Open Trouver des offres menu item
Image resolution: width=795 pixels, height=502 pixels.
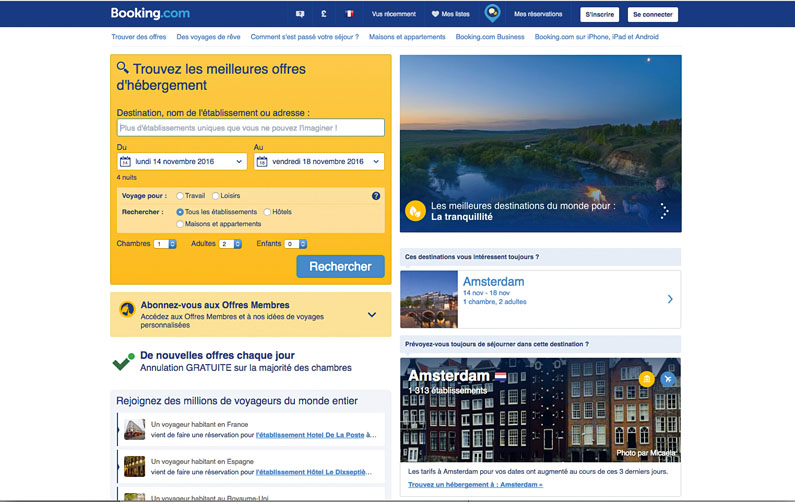click(139, 37)
